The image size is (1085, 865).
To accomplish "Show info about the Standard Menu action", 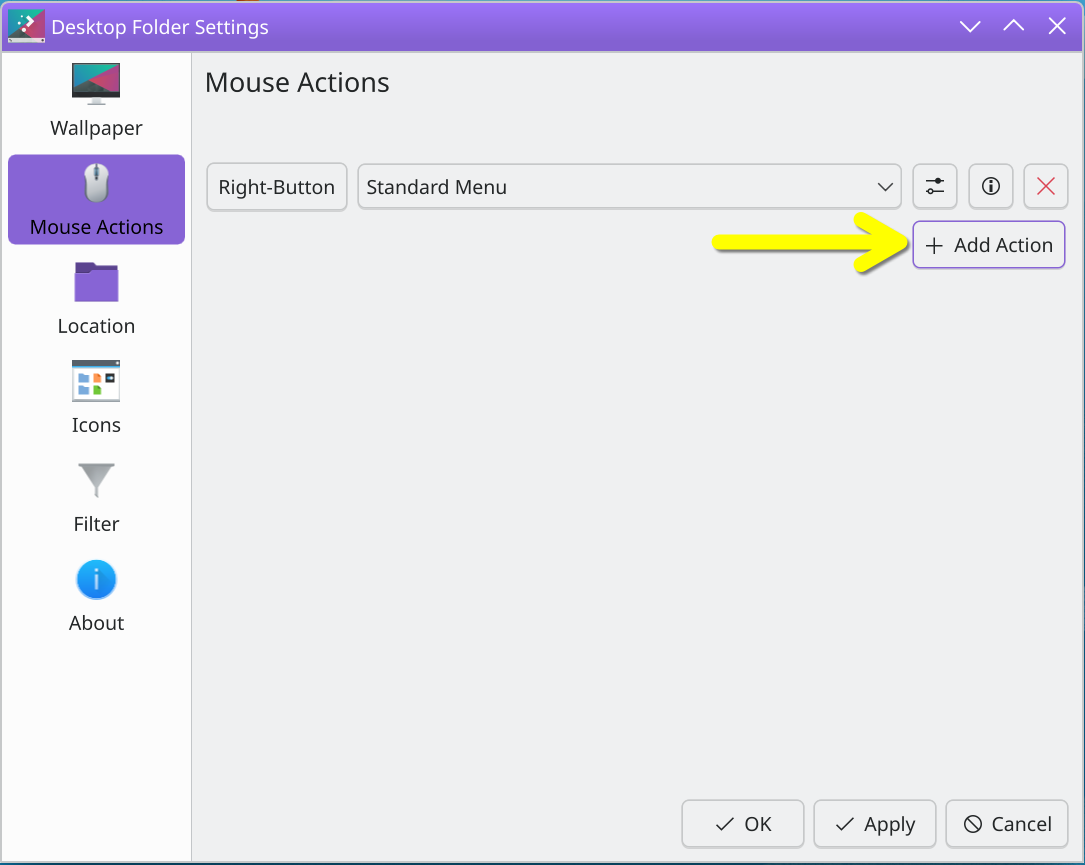I will point(991,186).
